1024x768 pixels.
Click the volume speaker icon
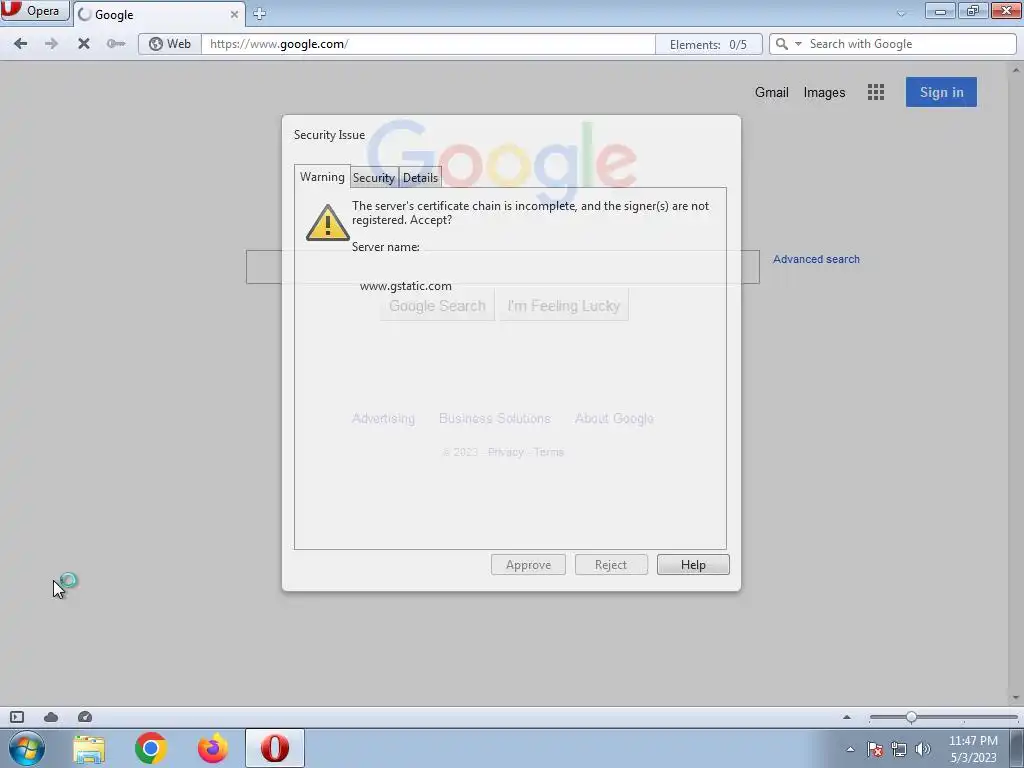(x=923, y=749)
